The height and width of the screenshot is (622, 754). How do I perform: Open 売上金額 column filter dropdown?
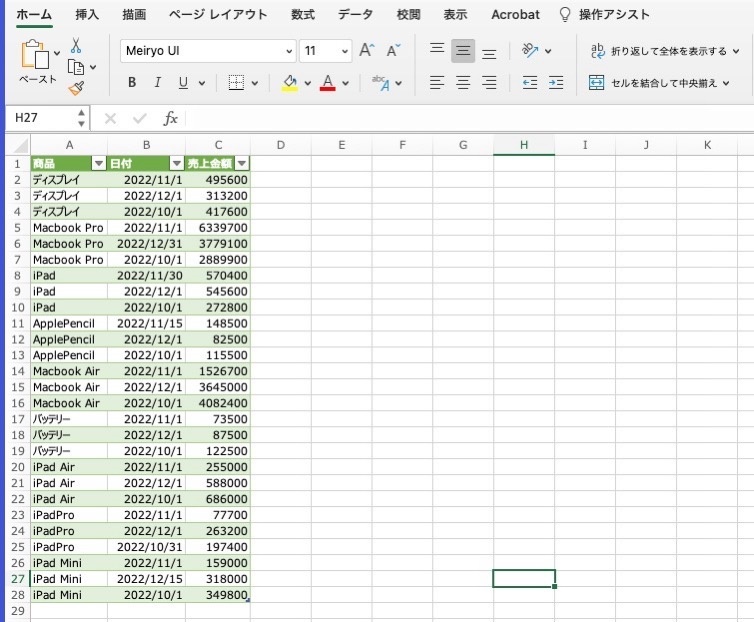[x=242, y=164]
